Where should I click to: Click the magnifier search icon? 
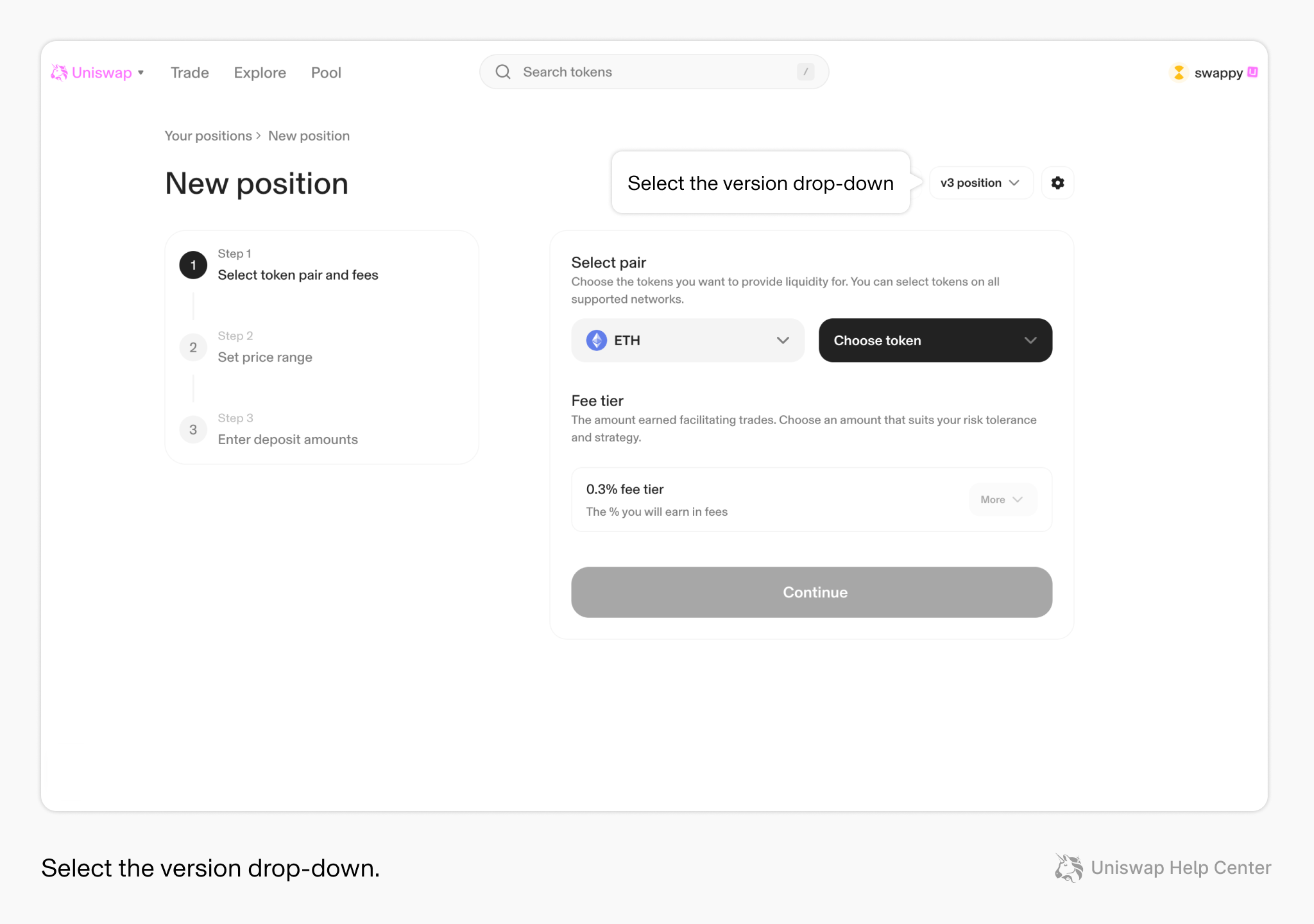click(x=503, y=72)
